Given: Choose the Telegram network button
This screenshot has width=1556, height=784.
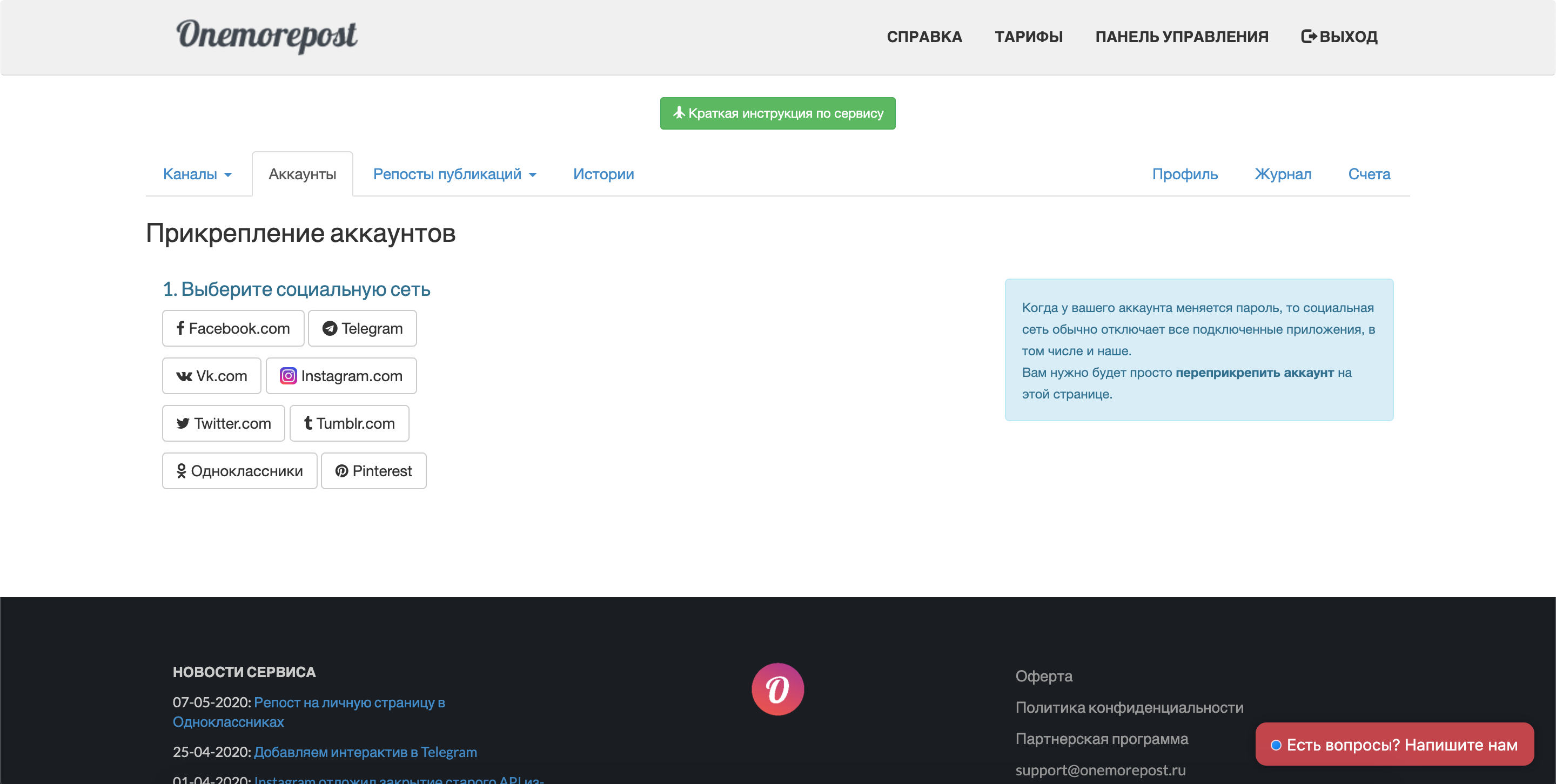Looking at the screenshot, I should 363,328.
